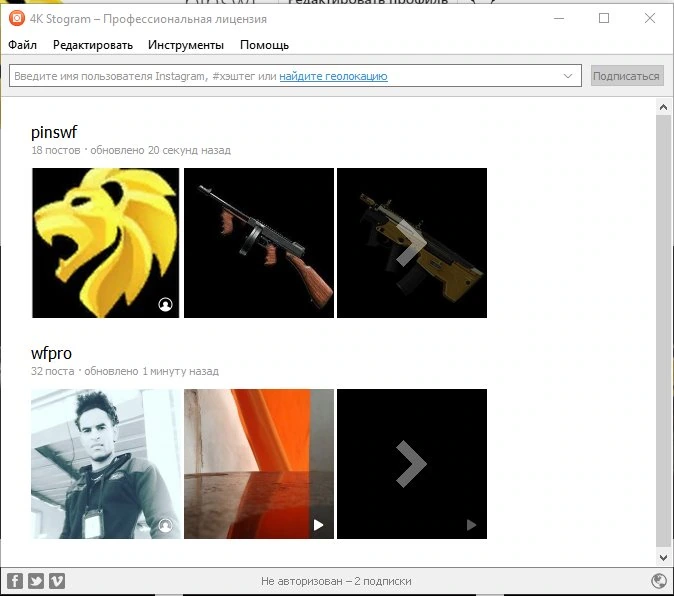Viewport: 674px width, 596px height.
Task: Open the Помощь menu
Action: click(x=264, y=45)
